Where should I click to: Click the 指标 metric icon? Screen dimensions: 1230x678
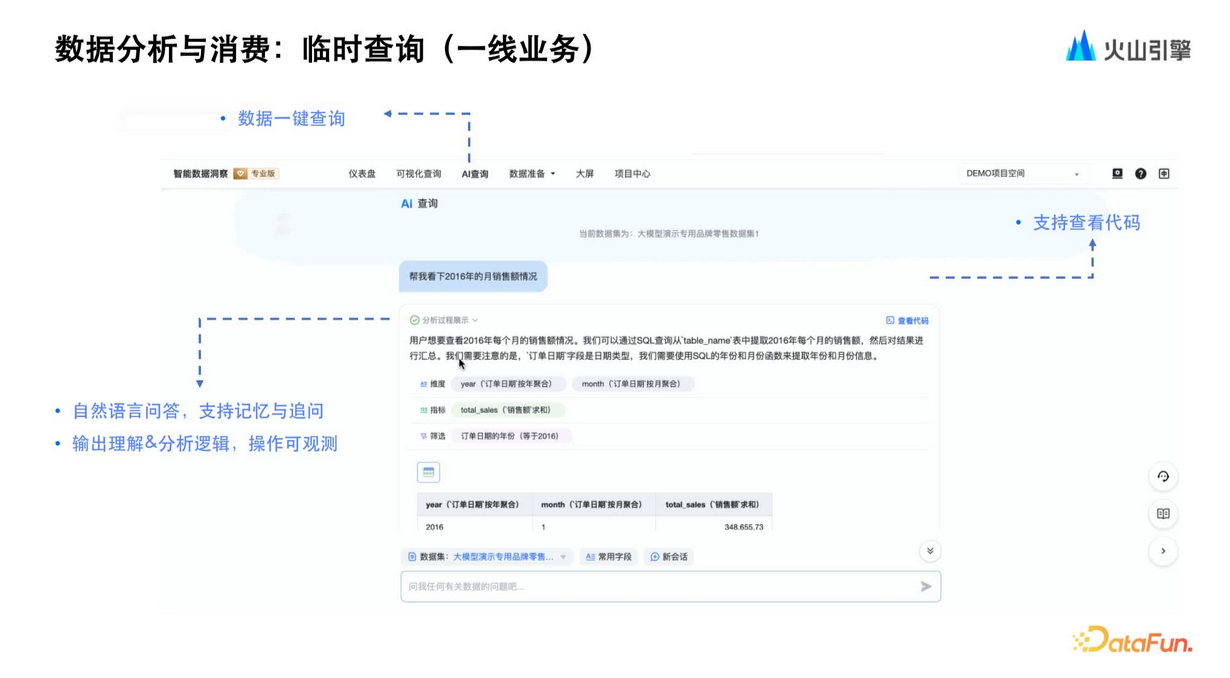point(423,410)
